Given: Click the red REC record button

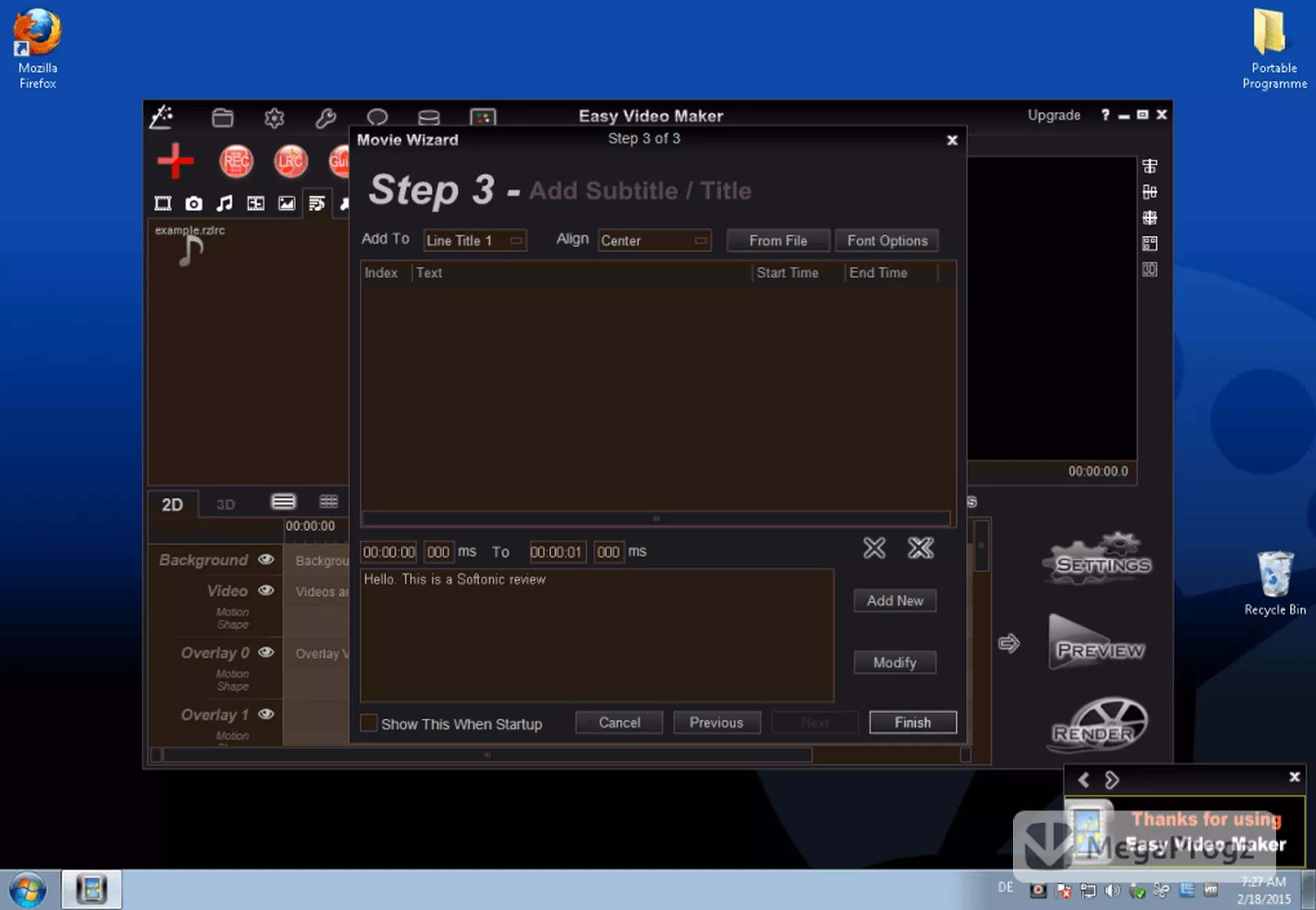Looking at the screenshot, I should click(236, 162).
